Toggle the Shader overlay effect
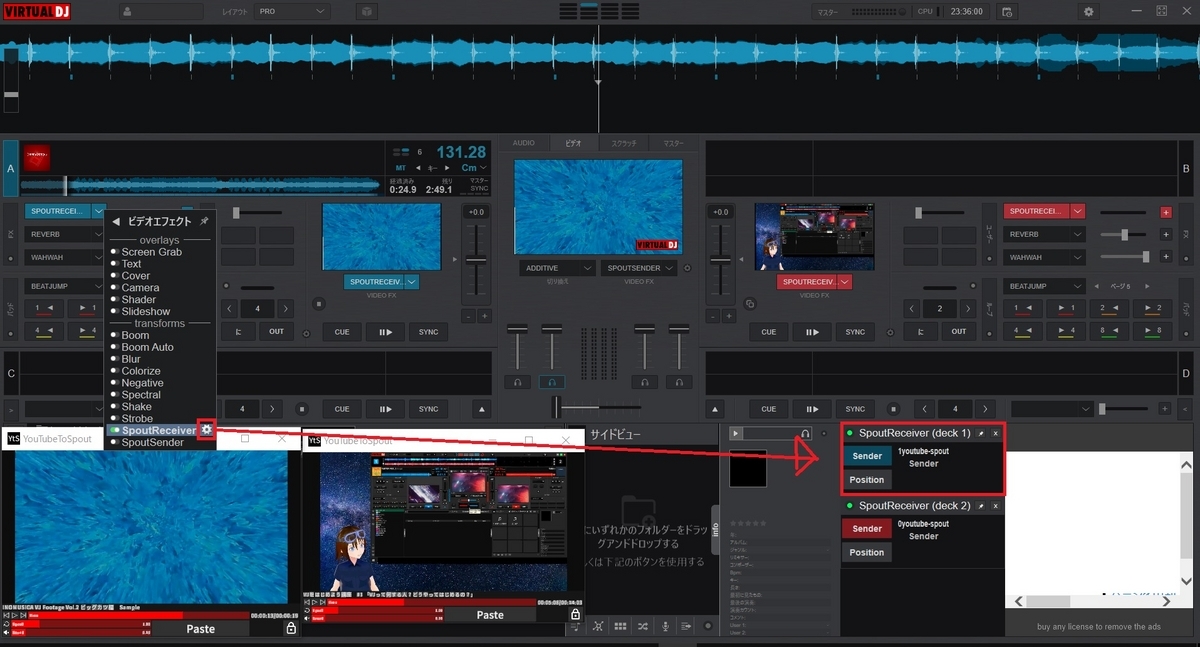Screen dimensions: 1200x647 coord(114,300)
